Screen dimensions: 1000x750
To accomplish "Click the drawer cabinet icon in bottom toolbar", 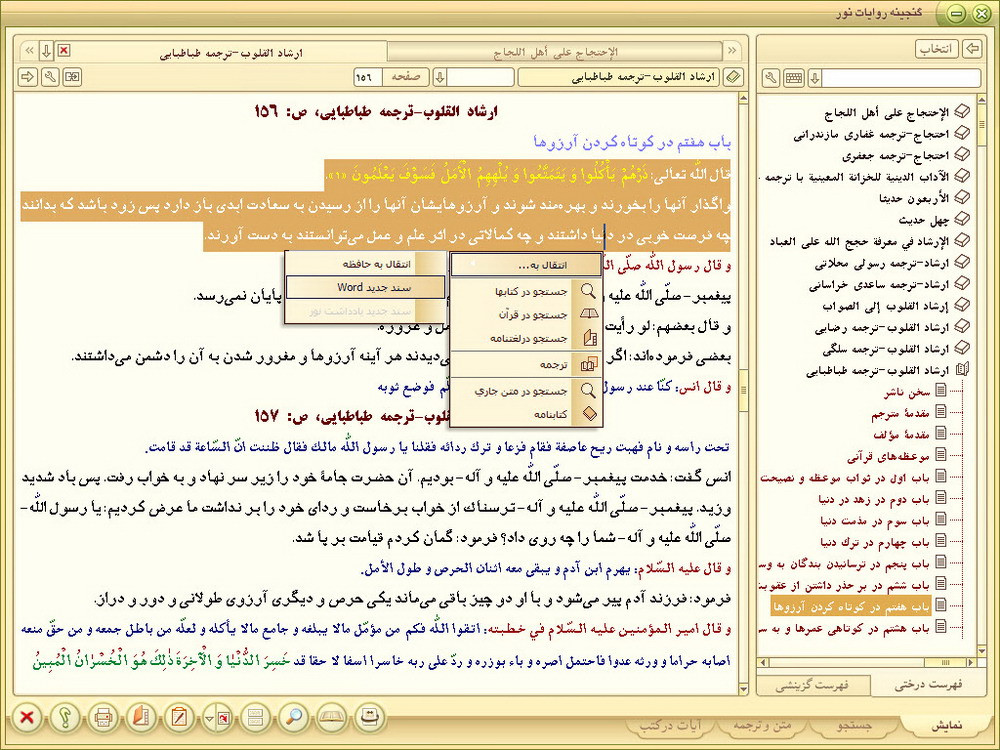I will click(255, 718).
